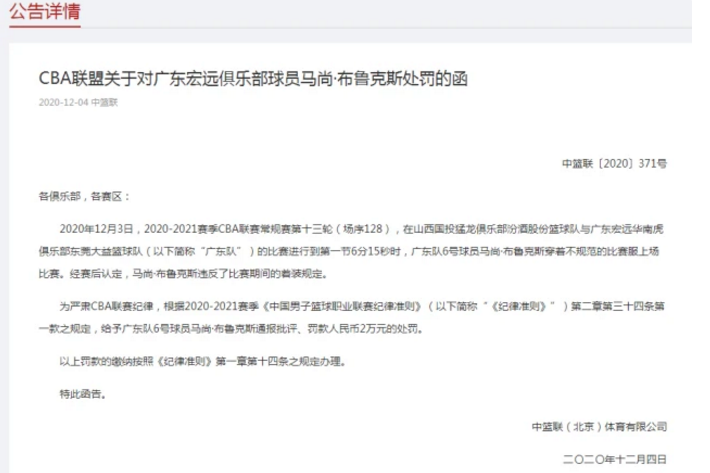This screenshot has height=473, width=710.
Task: Click the sentence about 违反了比赛期间的着装规定
Action: pos(258,272)
